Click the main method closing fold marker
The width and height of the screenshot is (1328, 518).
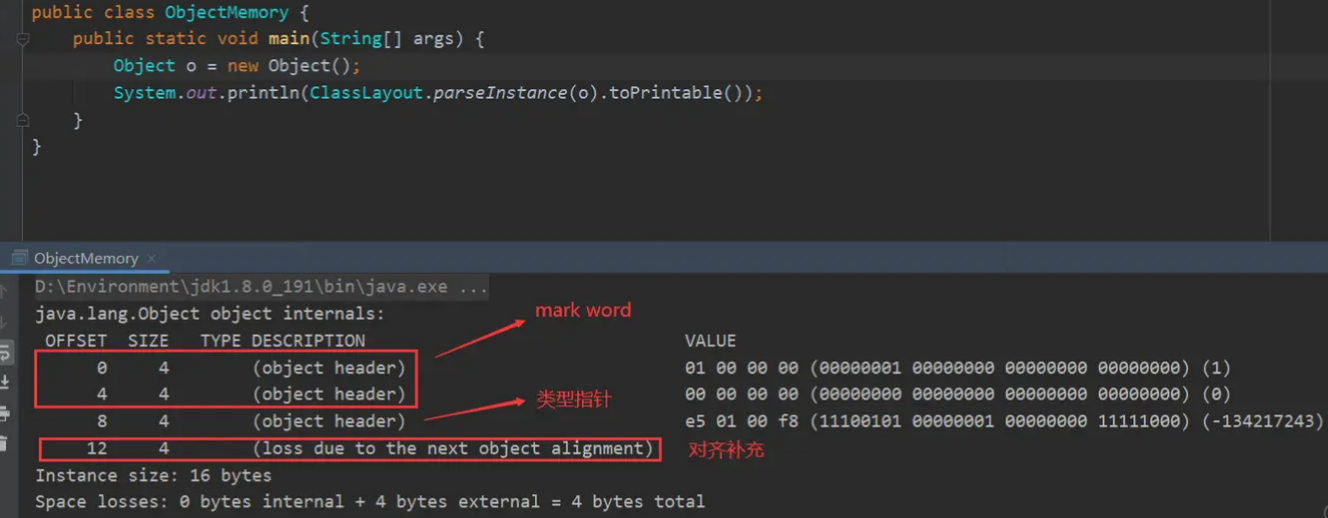(23, 120)
